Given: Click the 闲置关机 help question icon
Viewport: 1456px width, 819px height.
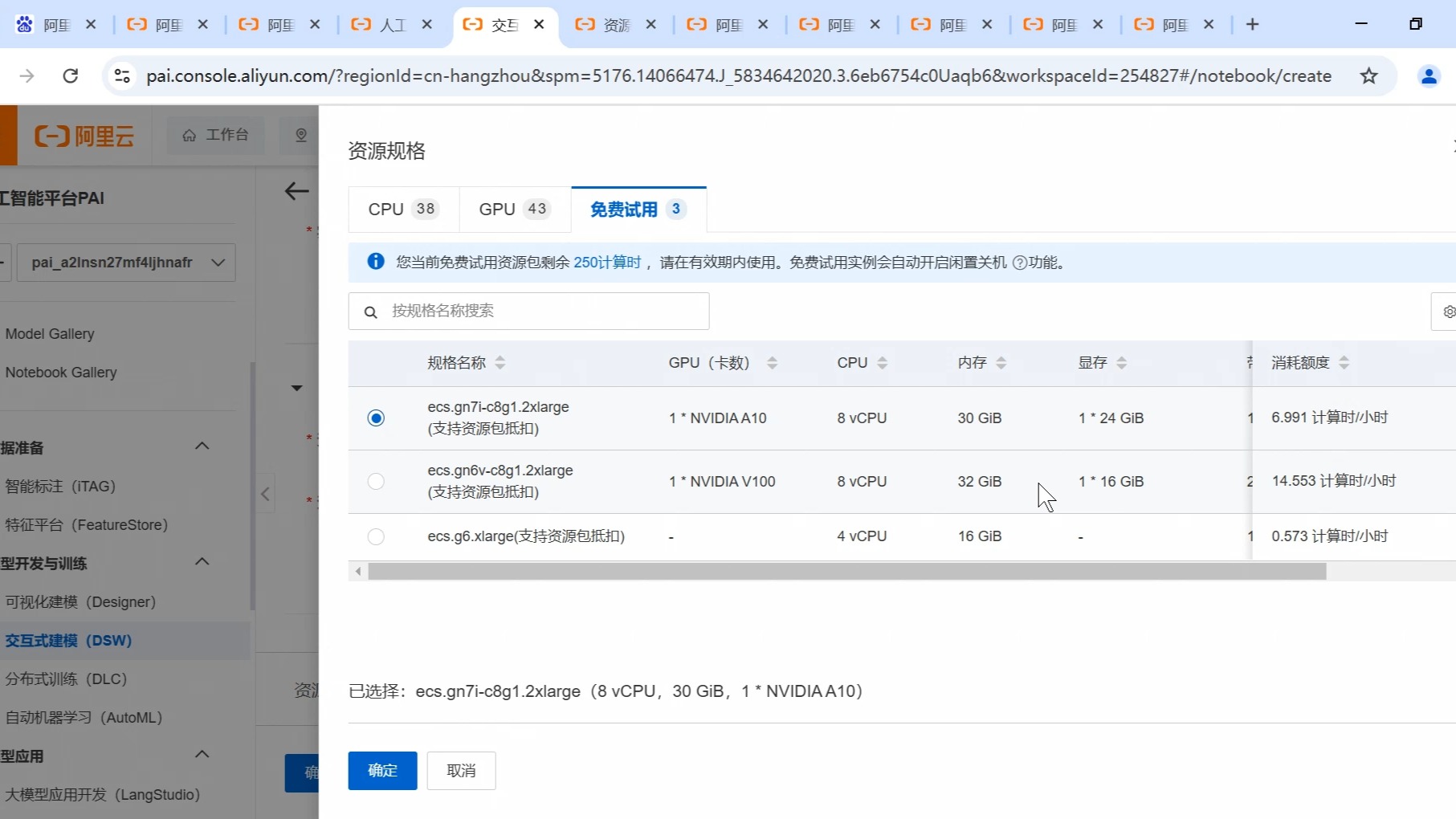Looking at the screenshot, I should point(1019,263).
